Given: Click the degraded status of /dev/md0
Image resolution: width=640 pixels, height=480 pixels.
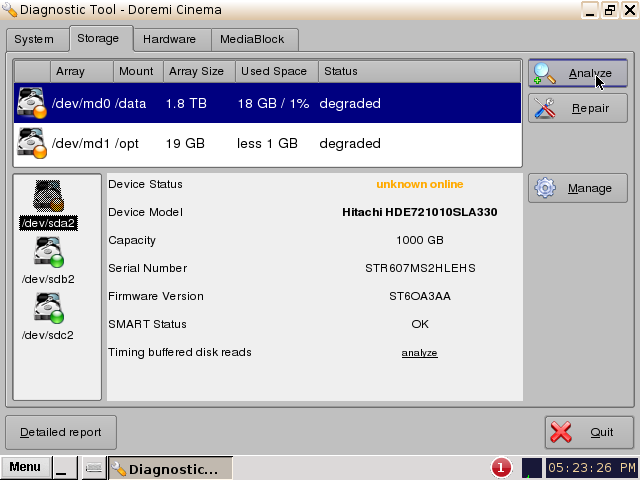Looking at the screenshot, I should pyautogui.click(x=350, y=103).
